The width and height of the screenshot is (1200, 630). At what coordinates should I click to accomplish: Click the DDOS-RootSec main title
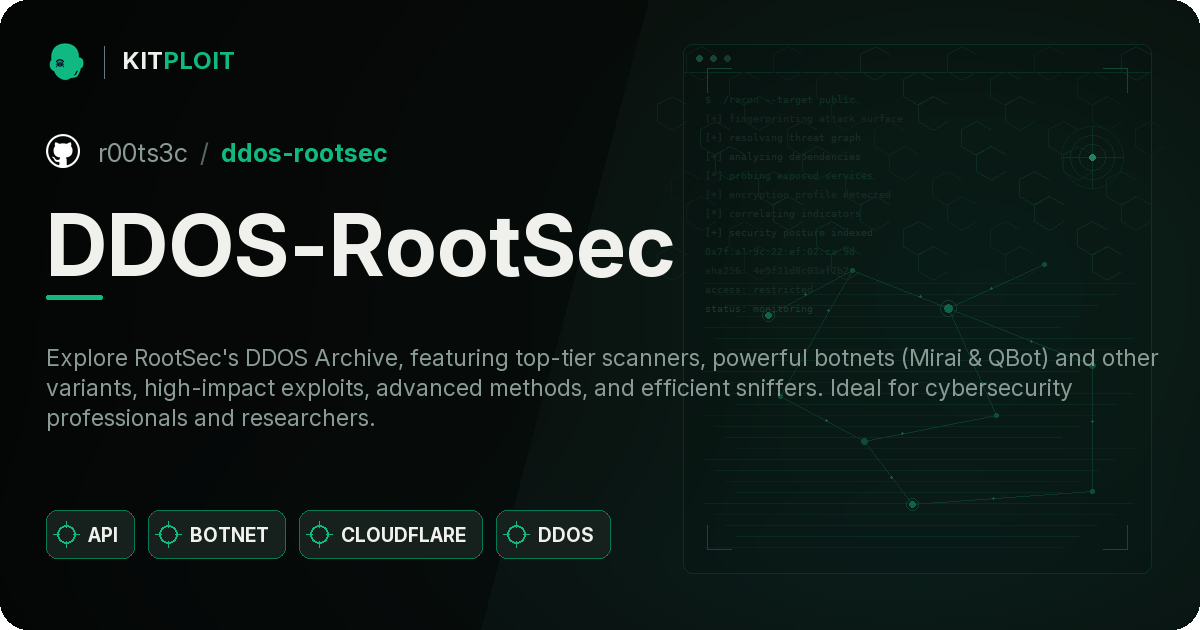point(360,245)
